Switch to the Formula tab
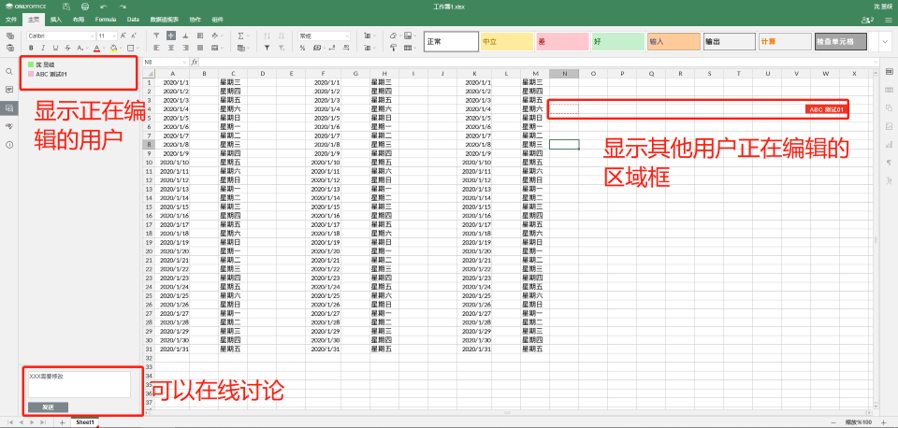The image size is (898, 428). click(104, 19)
